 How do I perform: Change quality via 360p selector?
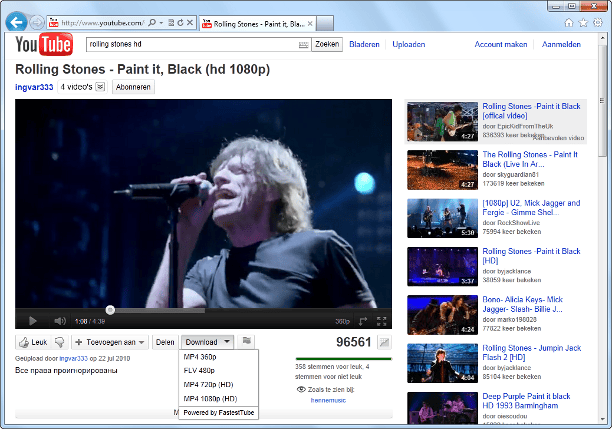[x=342, y=321]
